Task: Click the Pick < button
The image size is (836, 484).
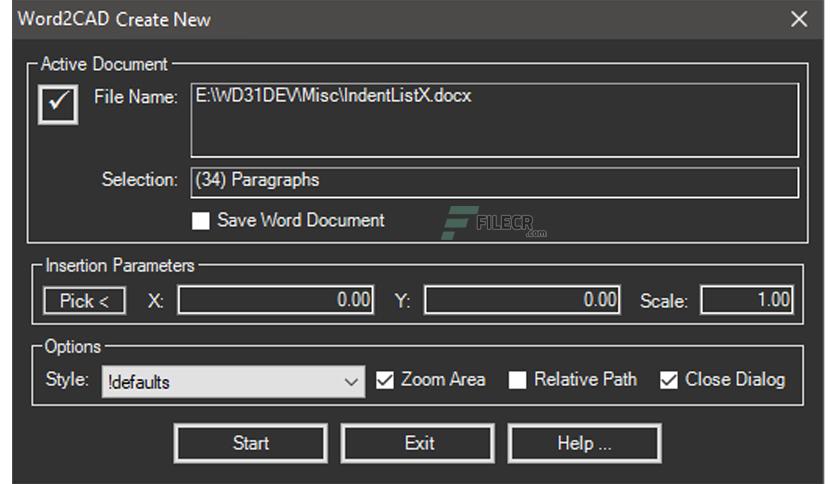Action: pyautogui.click(x=84, y=301)
